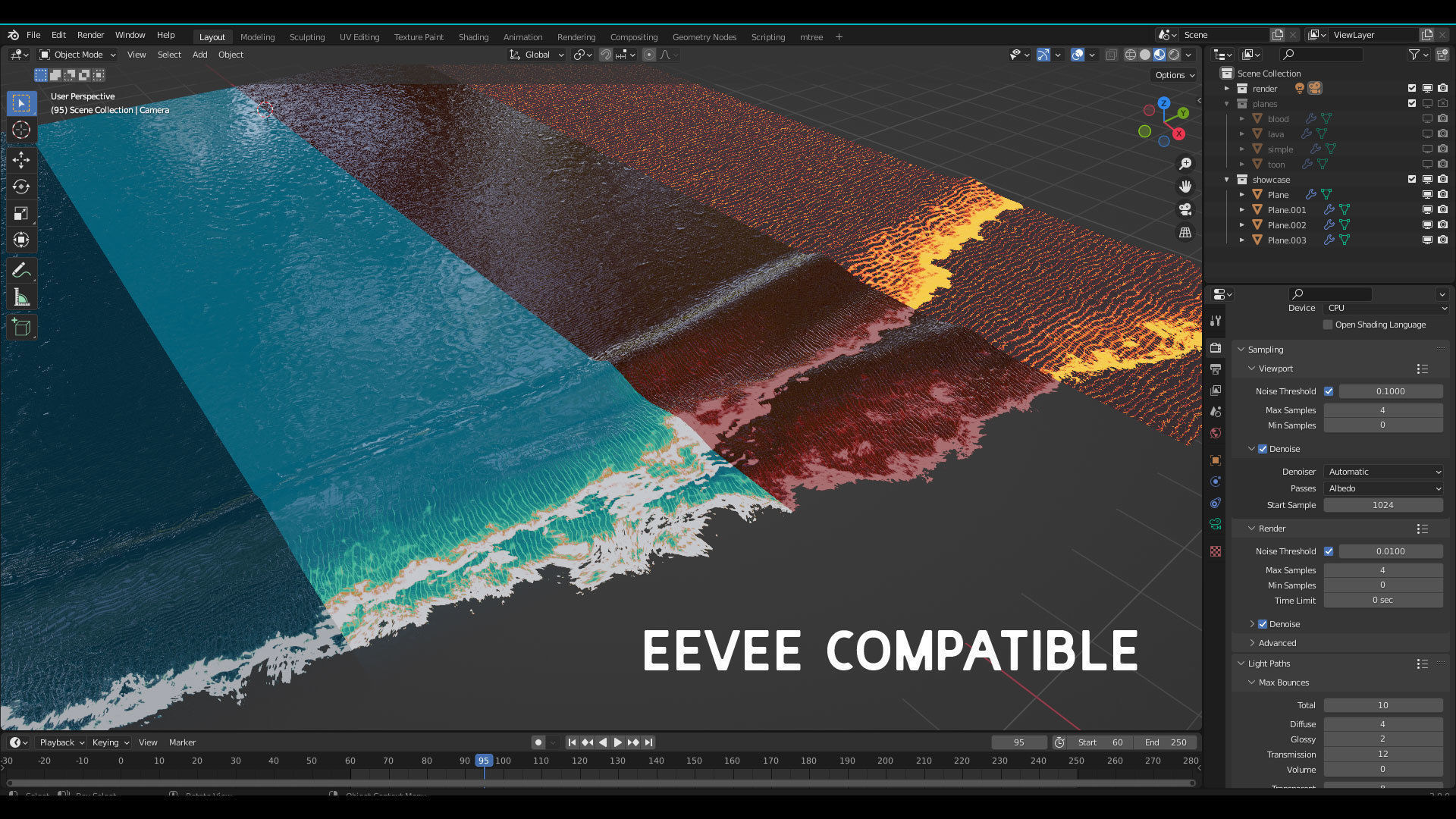Choose the Move tool
The image size is (1456, 819).
pos(21,159)
